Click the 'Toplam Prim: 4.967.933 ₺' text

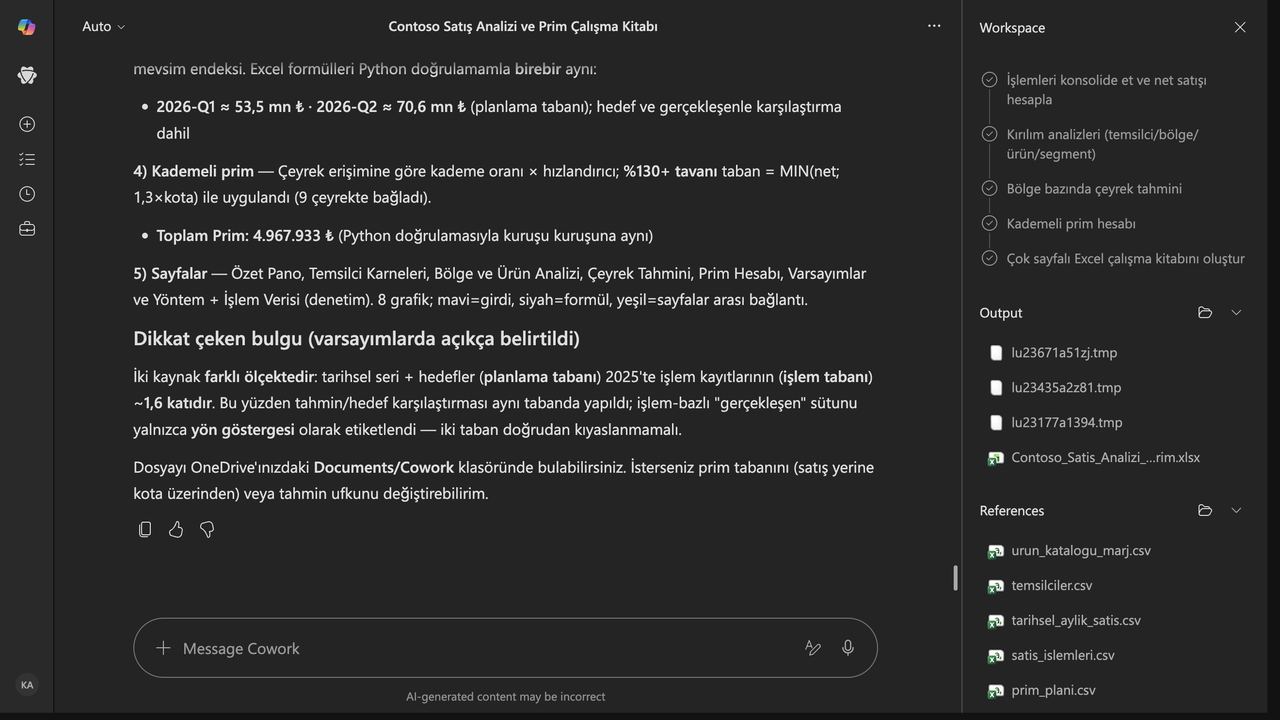click(x=245, y=236)
